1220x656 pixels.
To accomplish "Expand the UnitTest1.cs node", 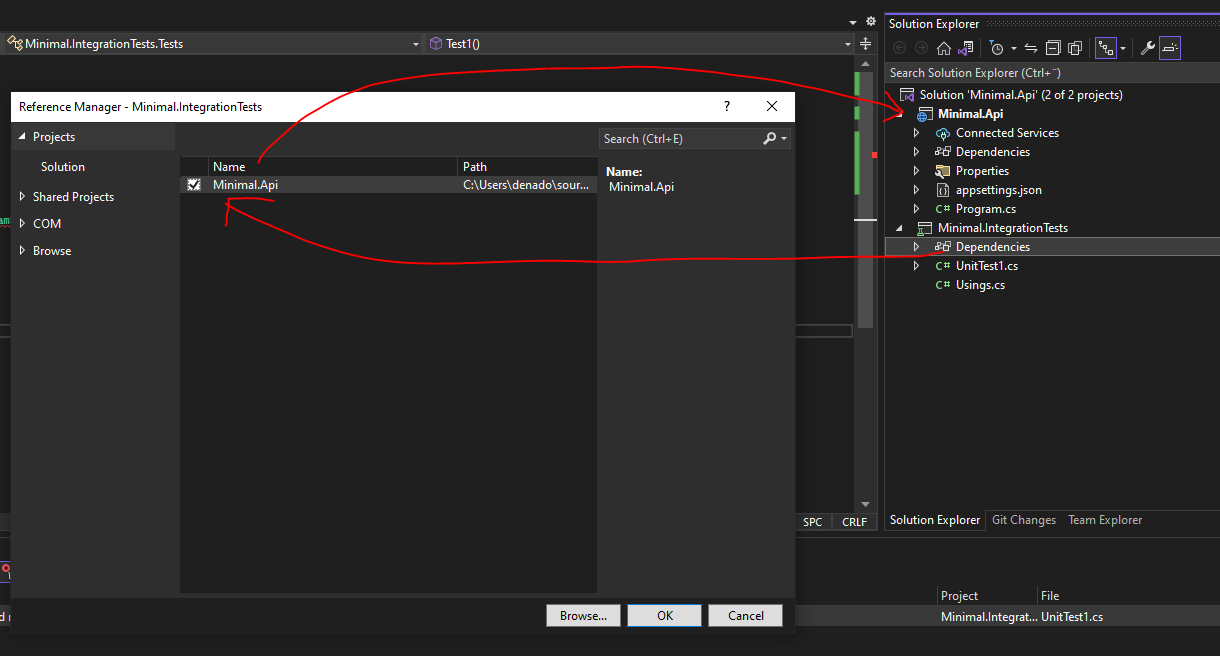I will (x=916, y=266).
